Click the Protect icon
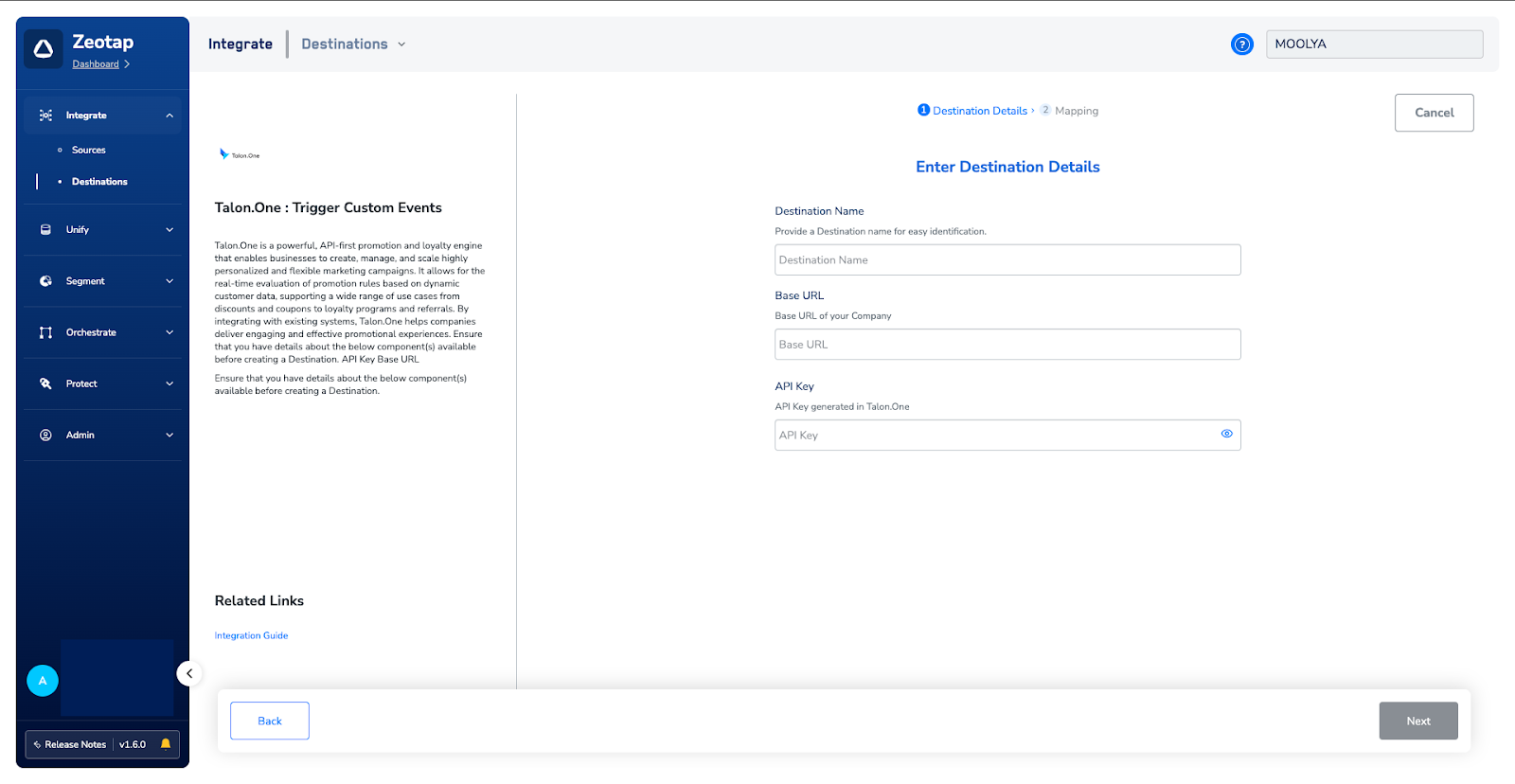The height and width of the screenshot is (784, 1515). [45, 383]
